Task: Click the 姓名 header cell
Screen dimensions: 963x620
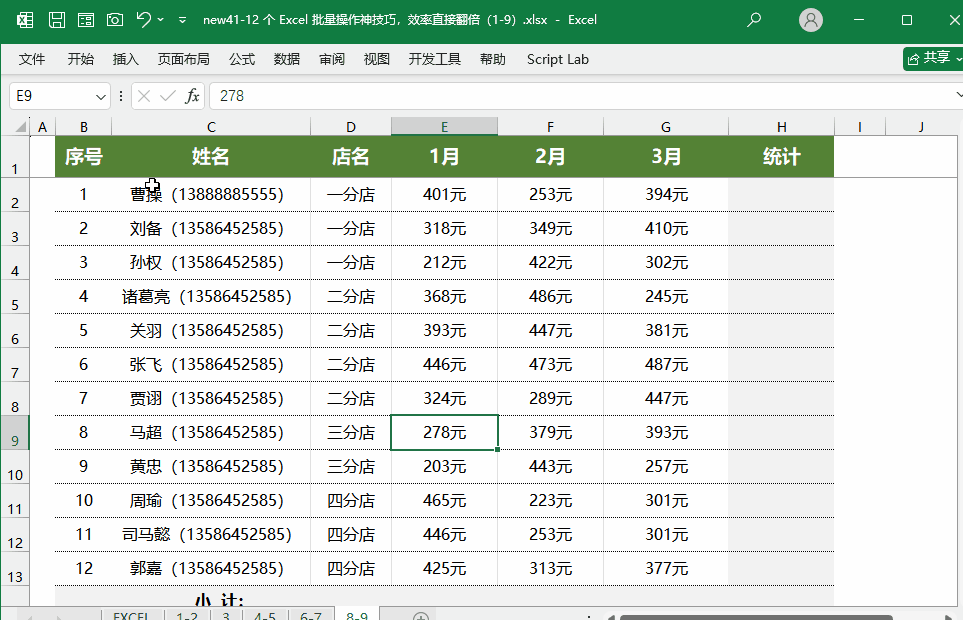Action: 211,157
